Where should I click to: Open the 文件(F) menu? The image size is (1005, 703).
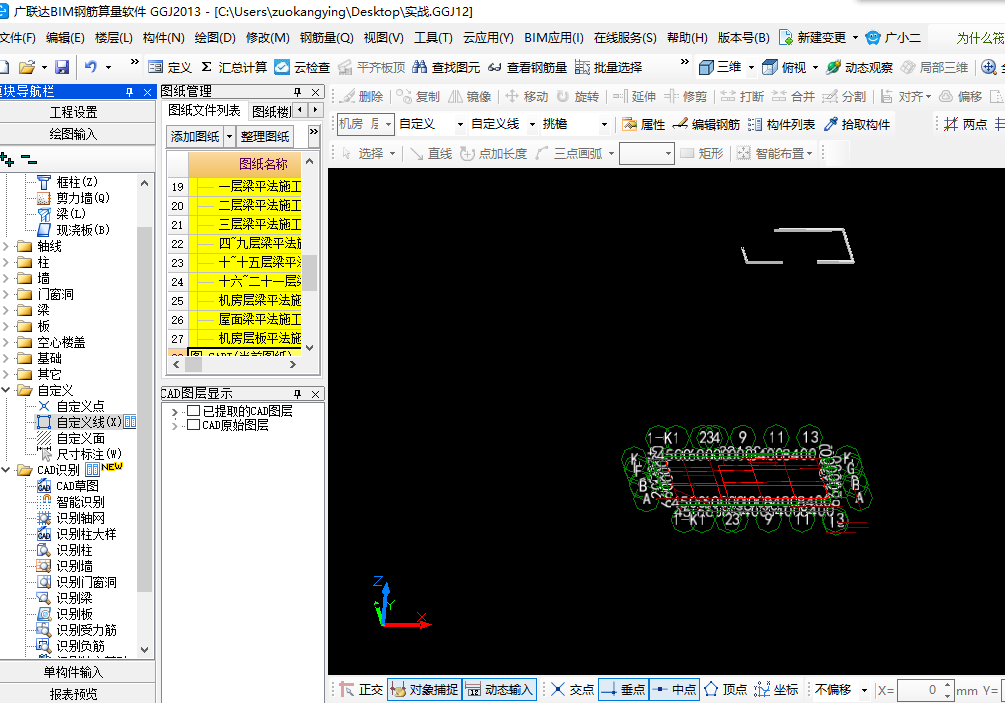(18, 38)
